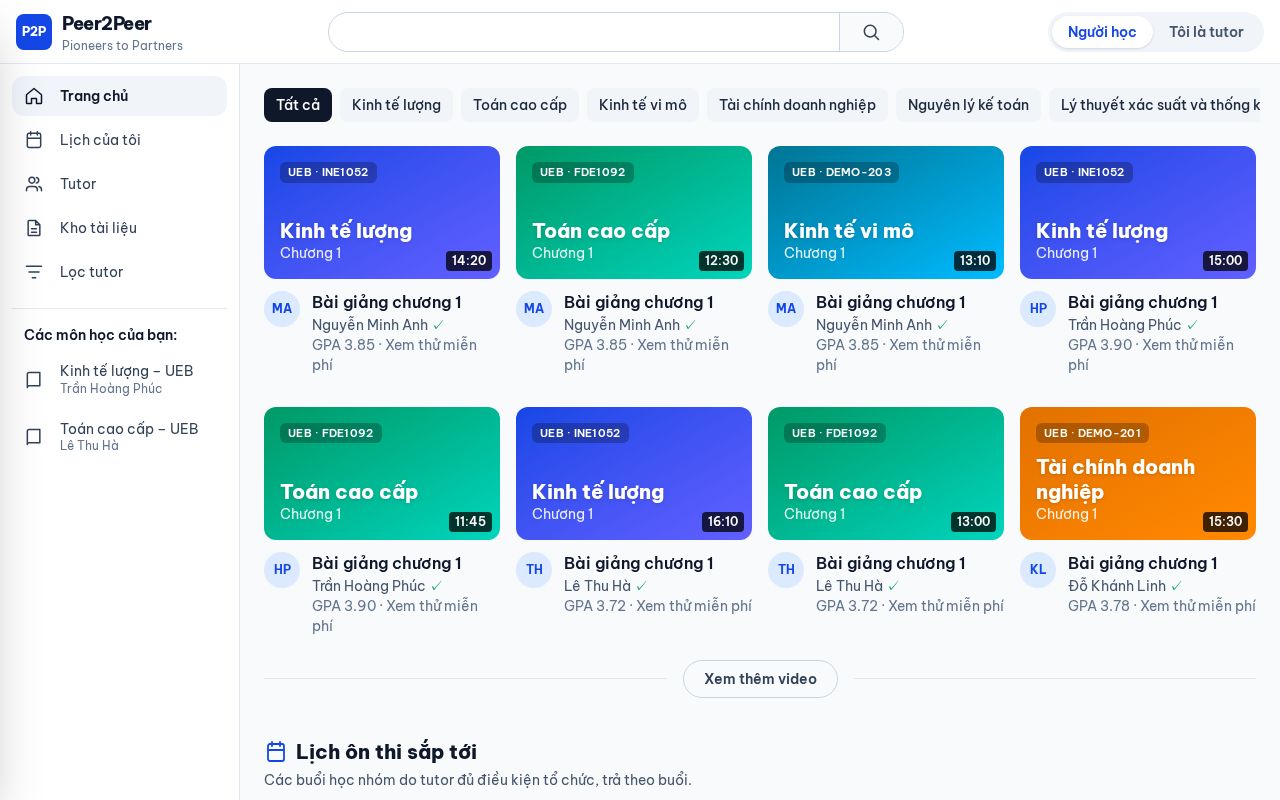1280x800 pixels.
Task: Play the Toán cao cấp 13:00 video thumbnail
Action: coord(886,473)
